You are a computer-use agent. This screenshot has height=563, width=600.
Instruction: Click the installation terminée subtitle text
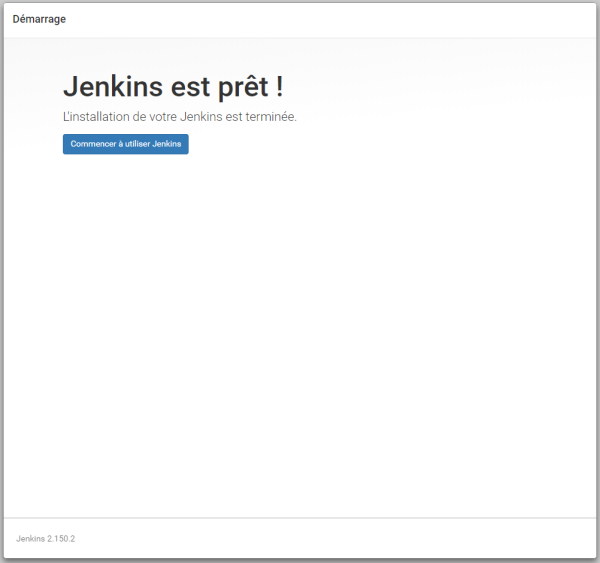click(x=179, y=117)
